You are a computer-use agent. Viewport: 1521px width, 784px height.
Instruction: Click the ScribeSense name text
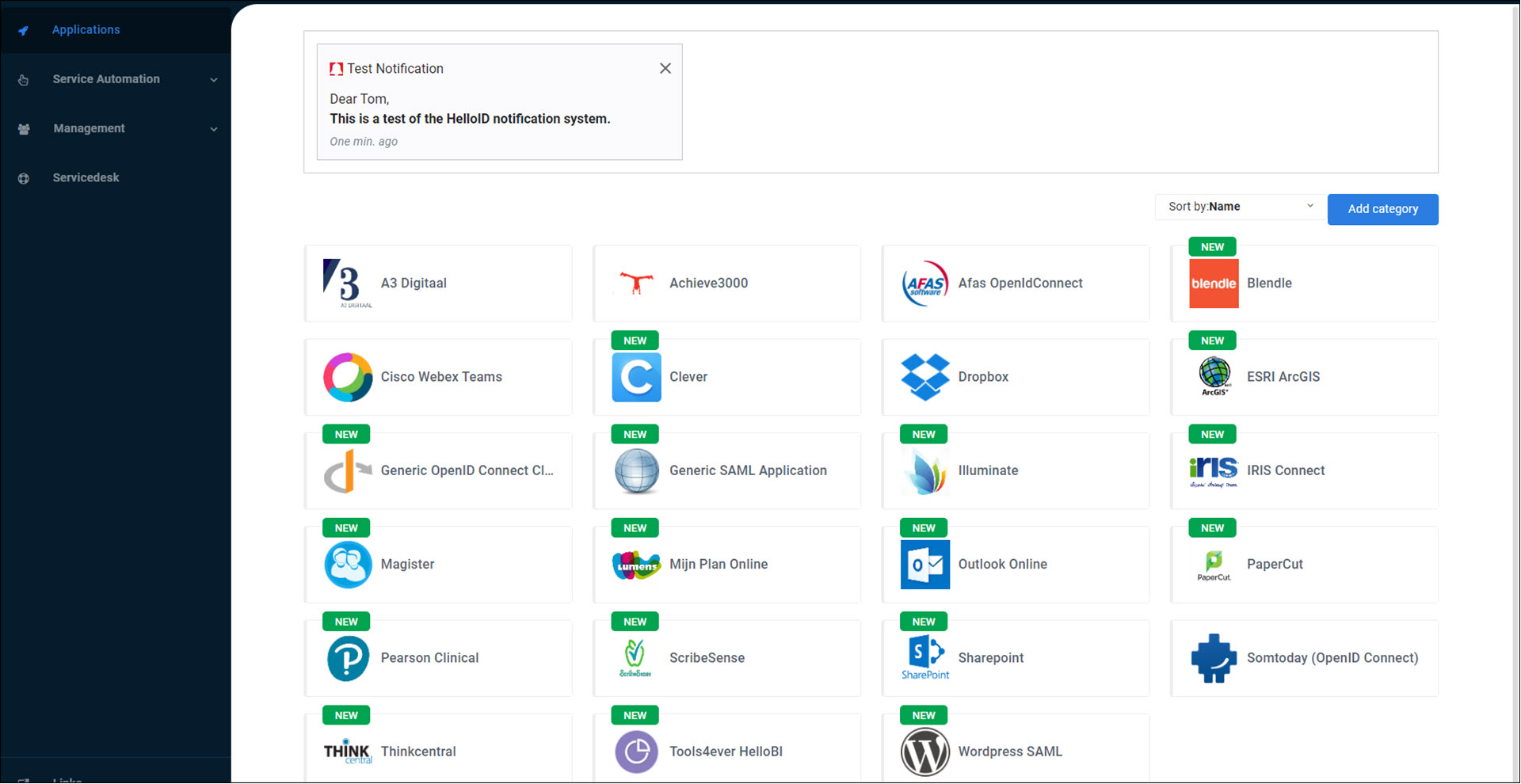pyautogui.click(x=707, y=658)
